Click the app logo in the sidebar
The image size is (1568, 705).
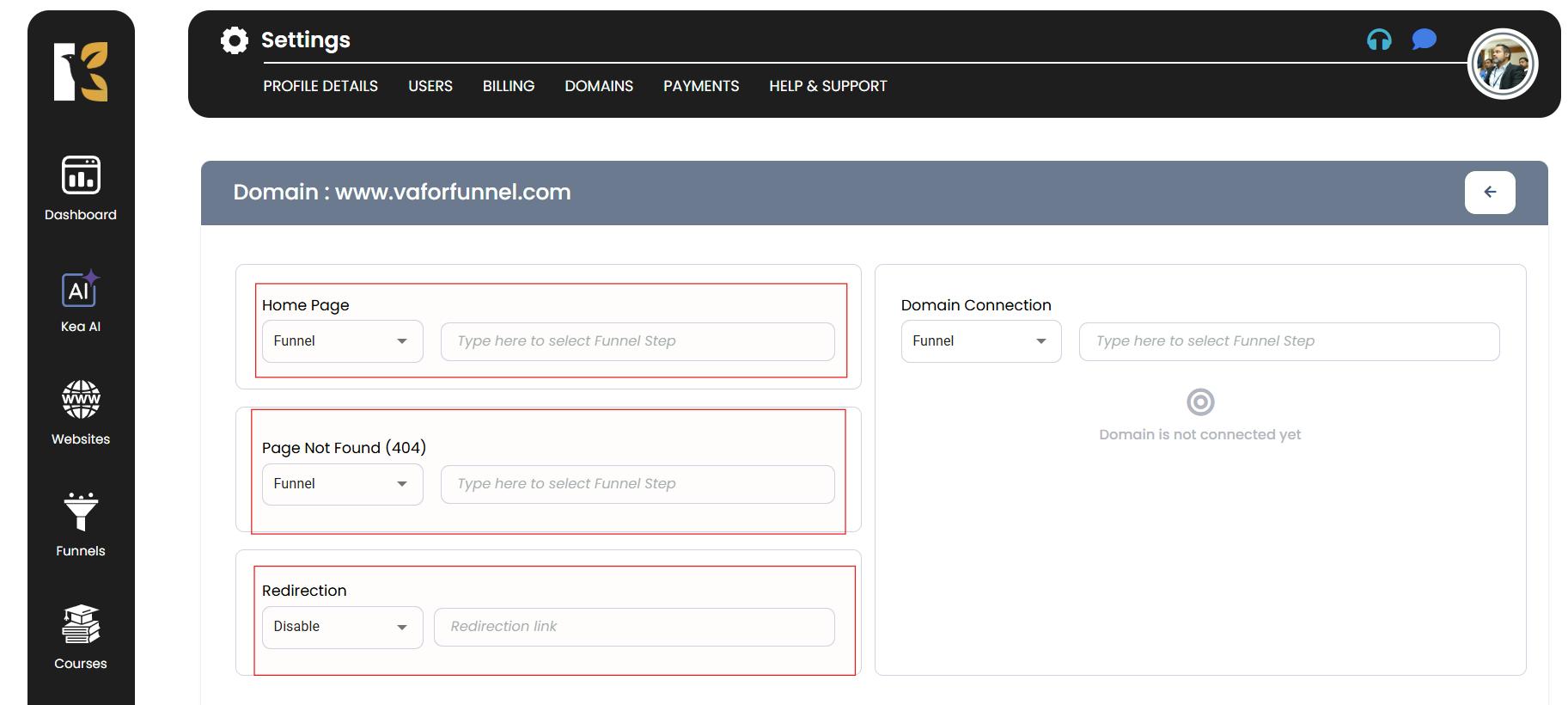[x=81, y=71]
